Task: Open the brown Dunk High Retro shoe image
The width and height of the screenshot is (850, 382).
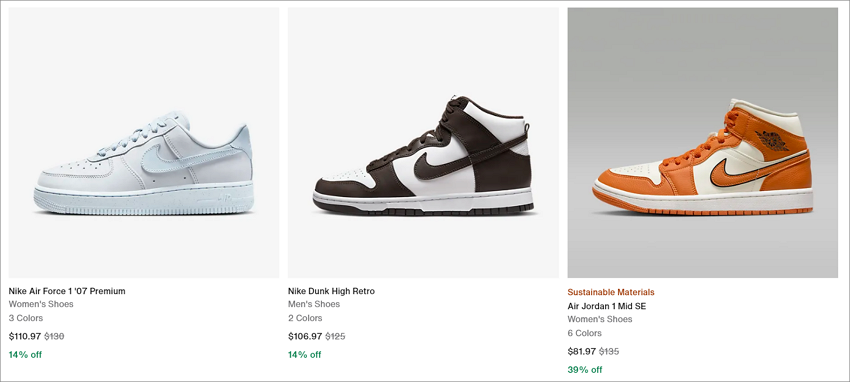Action: click(423, 143)
